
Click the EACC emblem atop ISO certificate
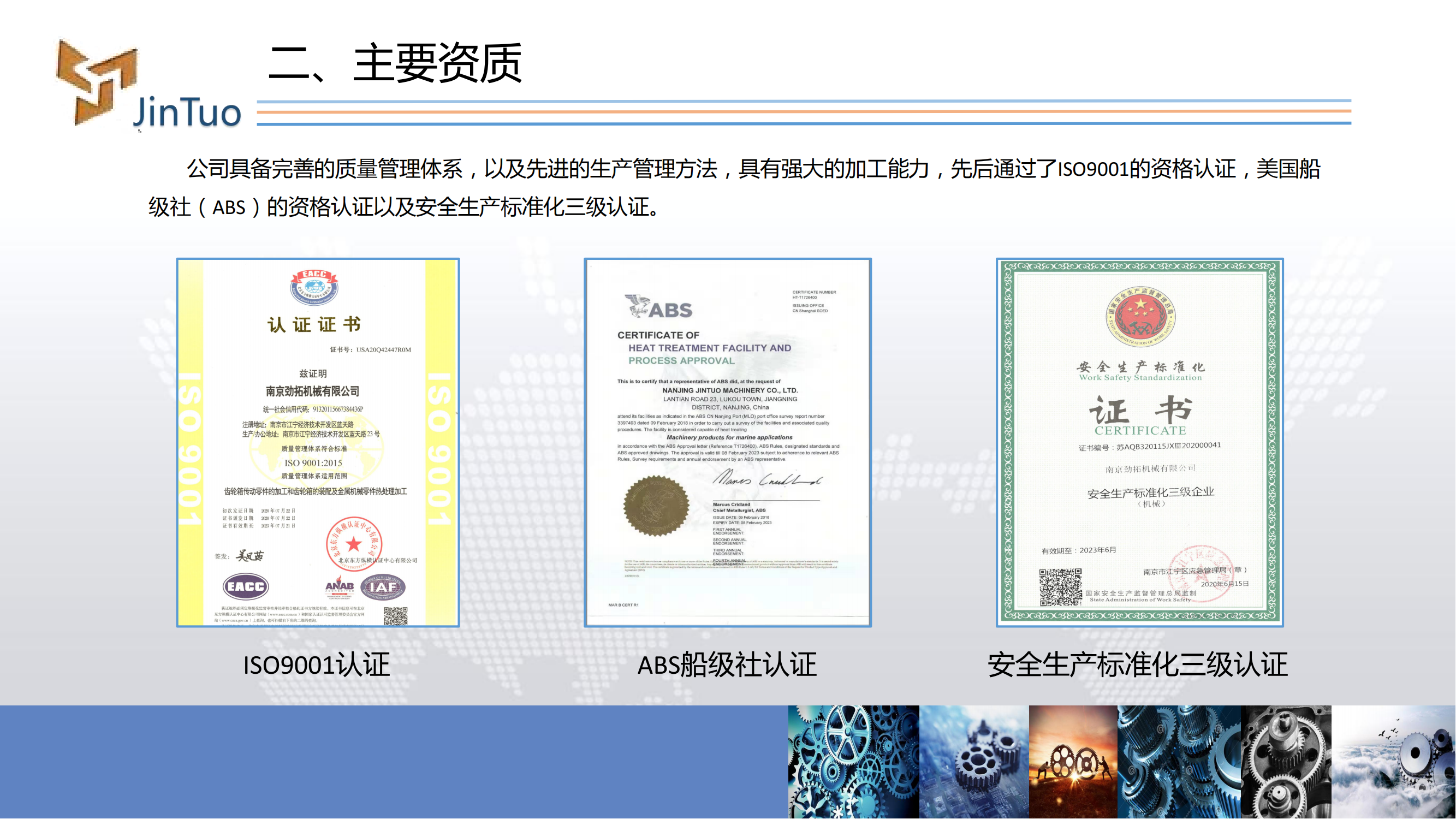click(314, 287)
